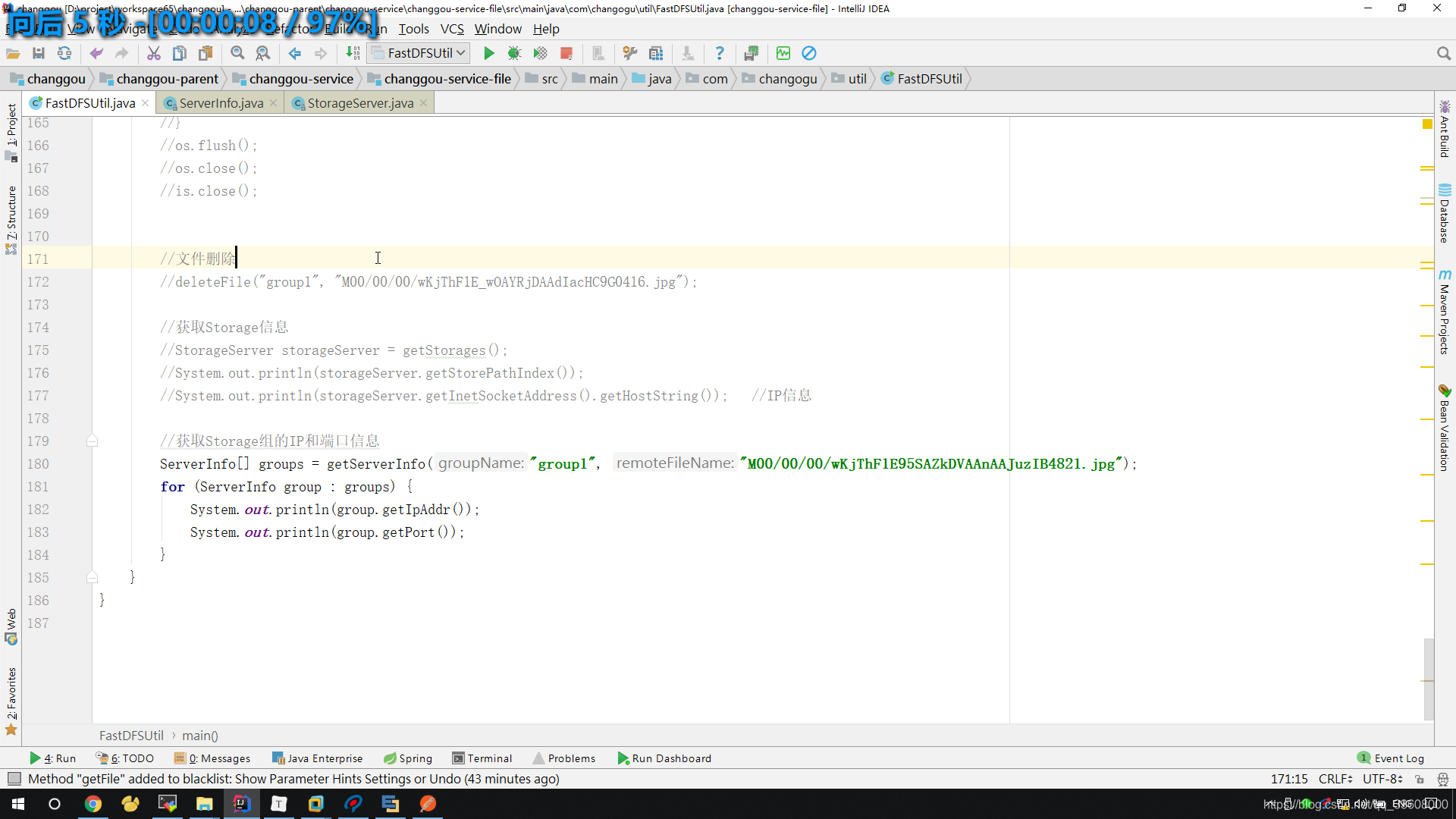Switch to the ServerInfo.java tab
The height and width of the screenshot is (819, 1456).
pyautogui.click(x=221, y=103)
